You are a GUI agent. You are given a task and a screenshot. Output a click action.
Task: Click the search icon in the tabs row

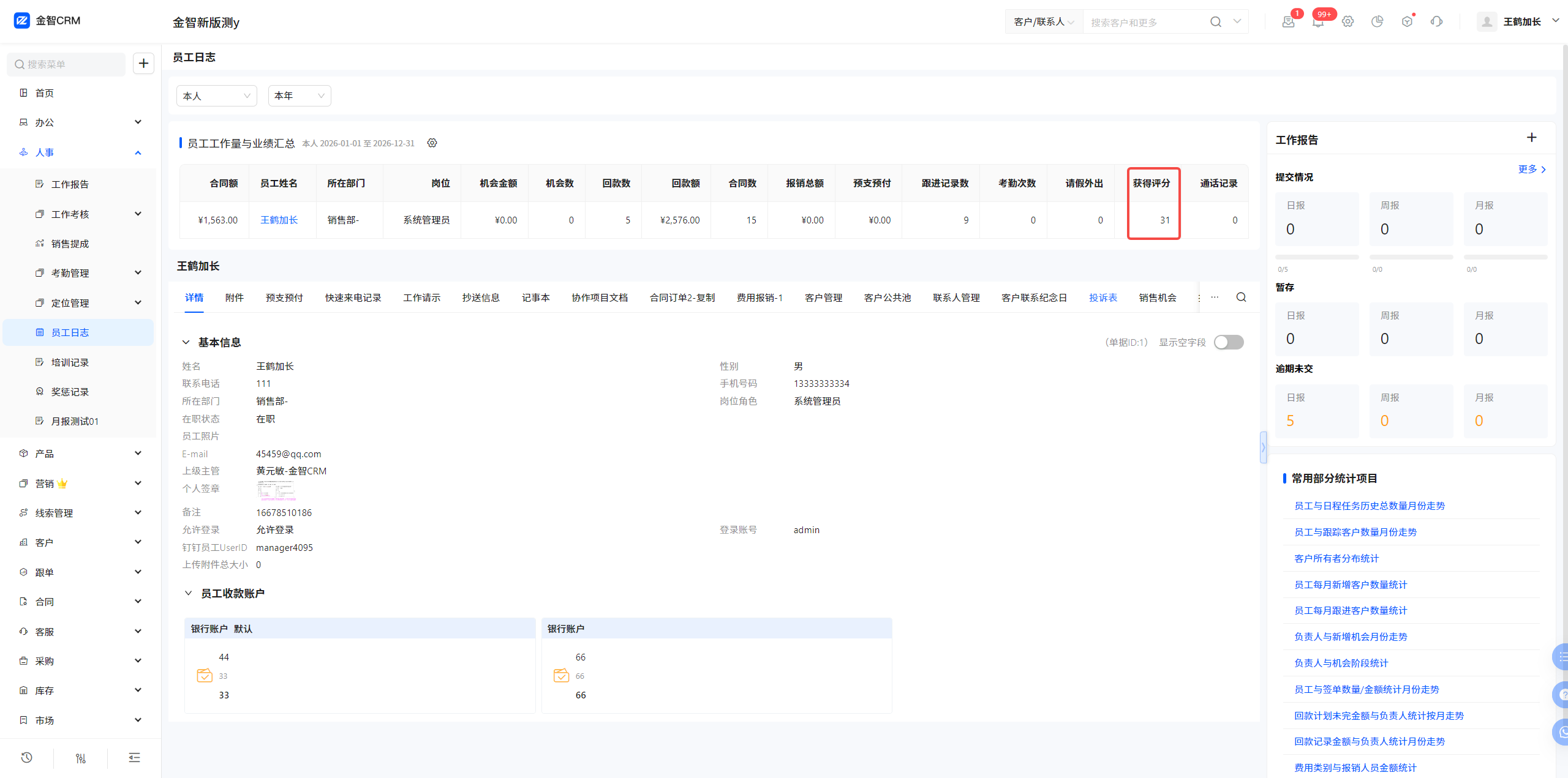1241,297
